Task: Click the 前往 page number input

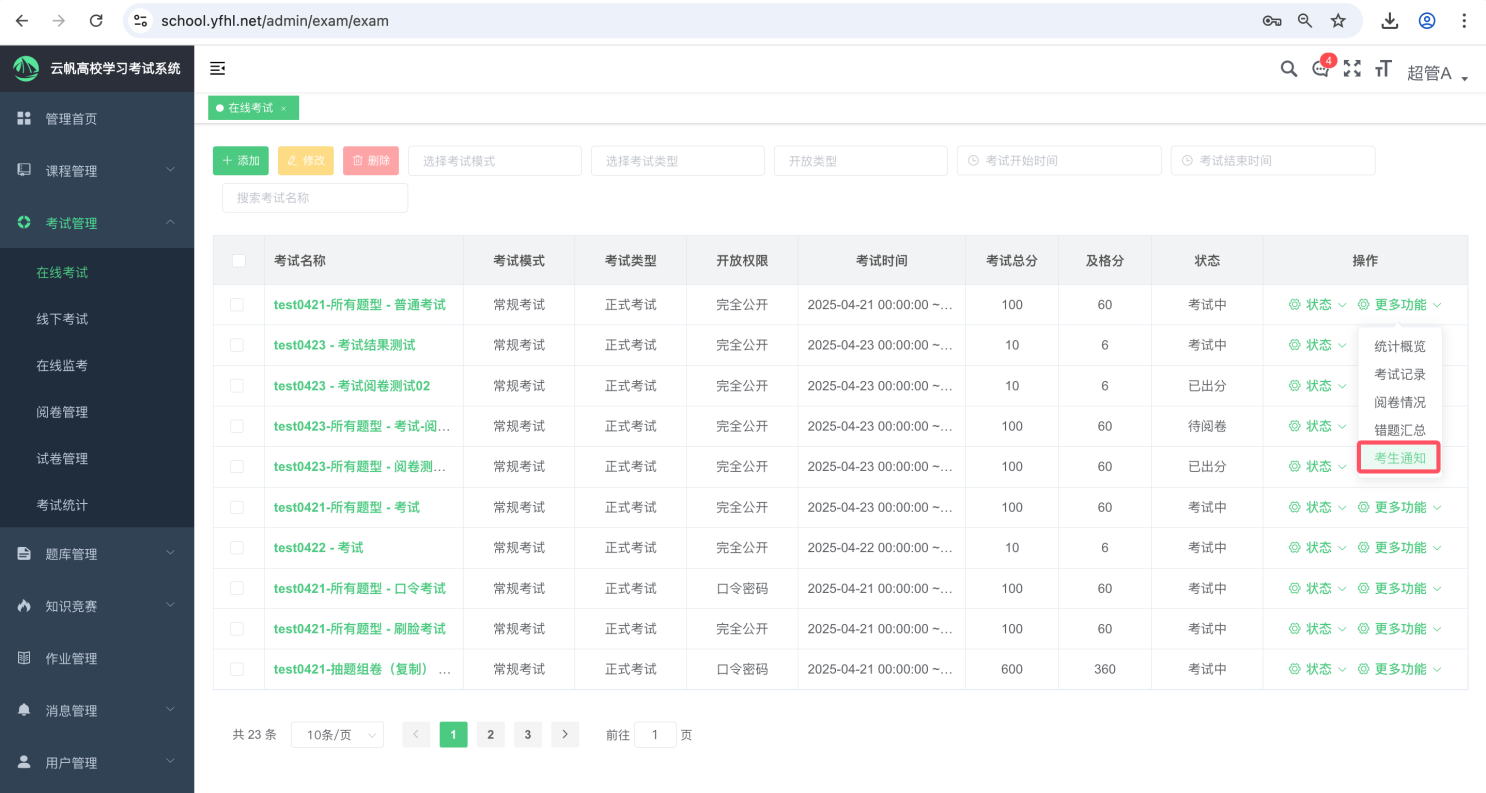Action: click(655, 735)
